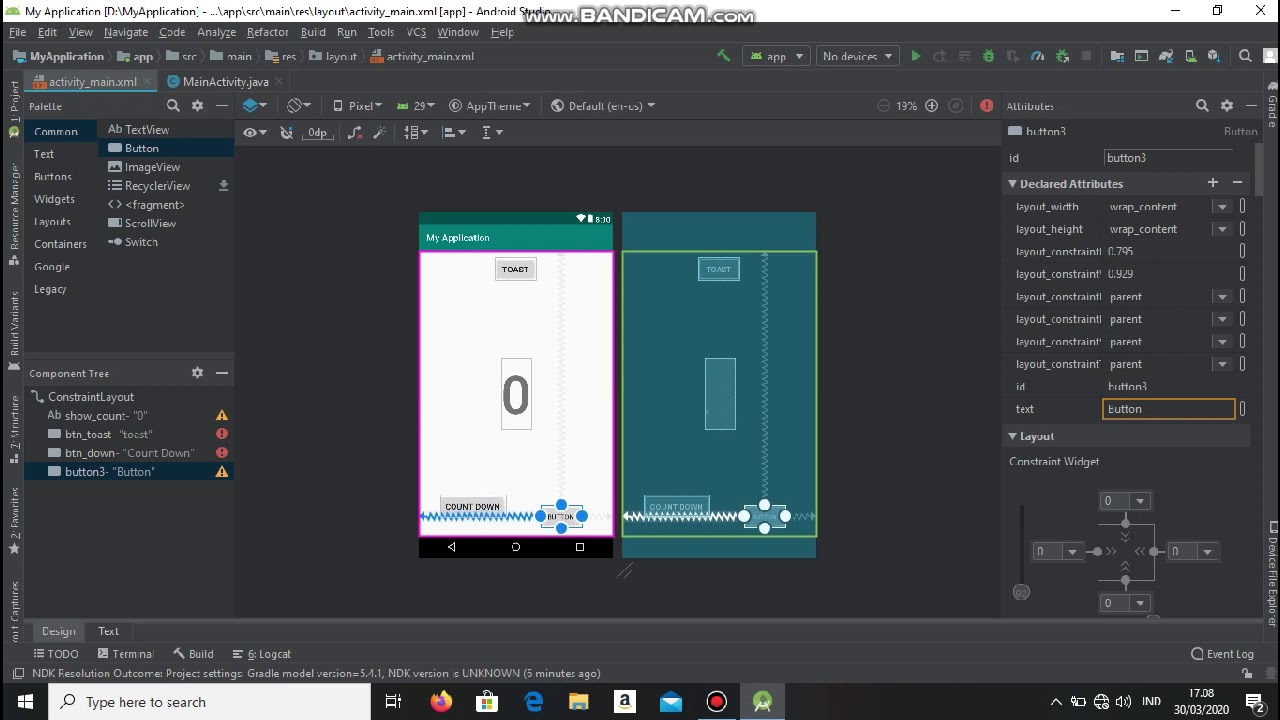This screenshot has height=720, width=1280.
Task: Open the Logcat tool window
Action: [x=262, y=654]
